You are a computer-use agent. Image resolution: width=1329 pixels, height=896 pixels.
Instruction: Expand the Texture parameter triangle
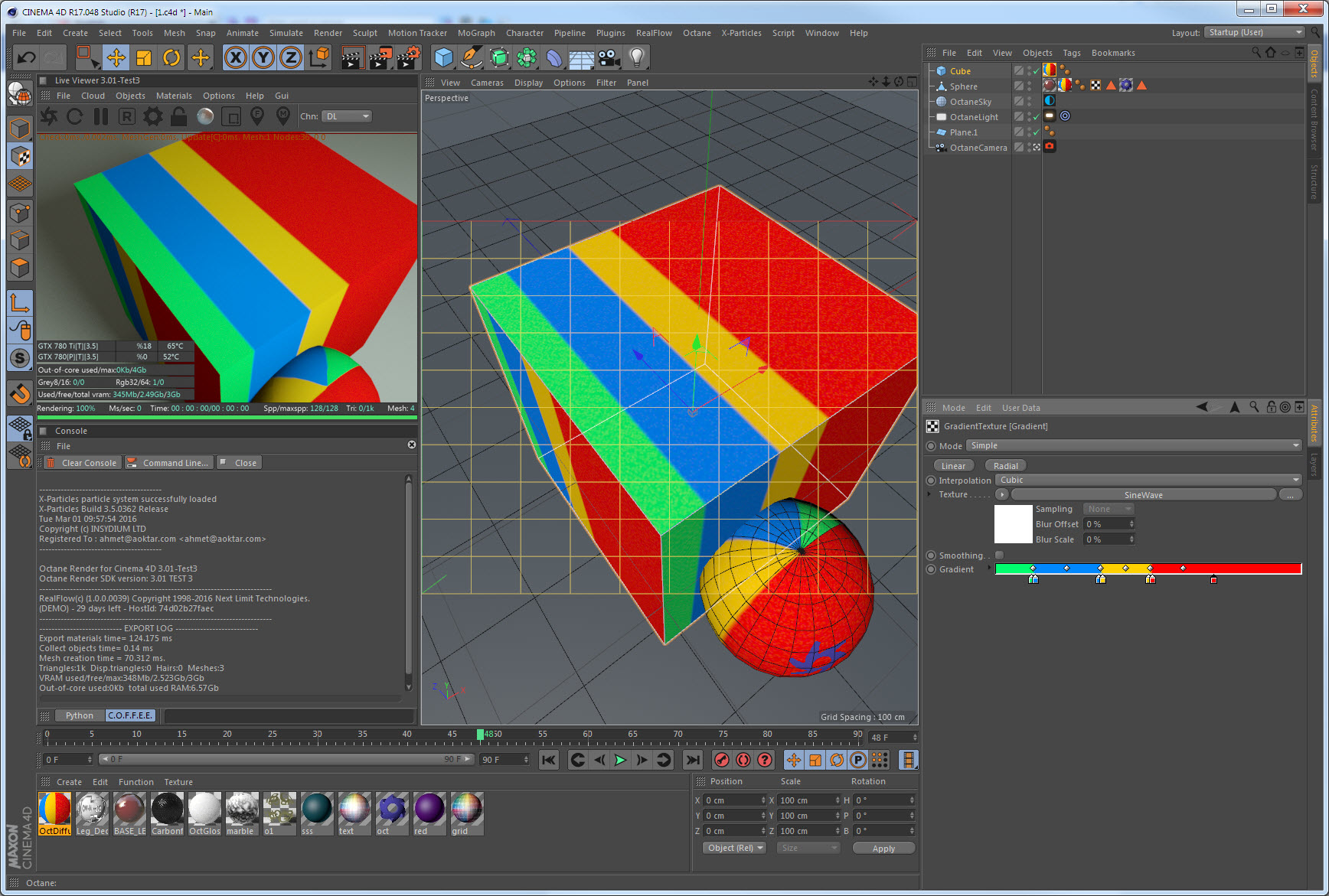click(929, 494)
